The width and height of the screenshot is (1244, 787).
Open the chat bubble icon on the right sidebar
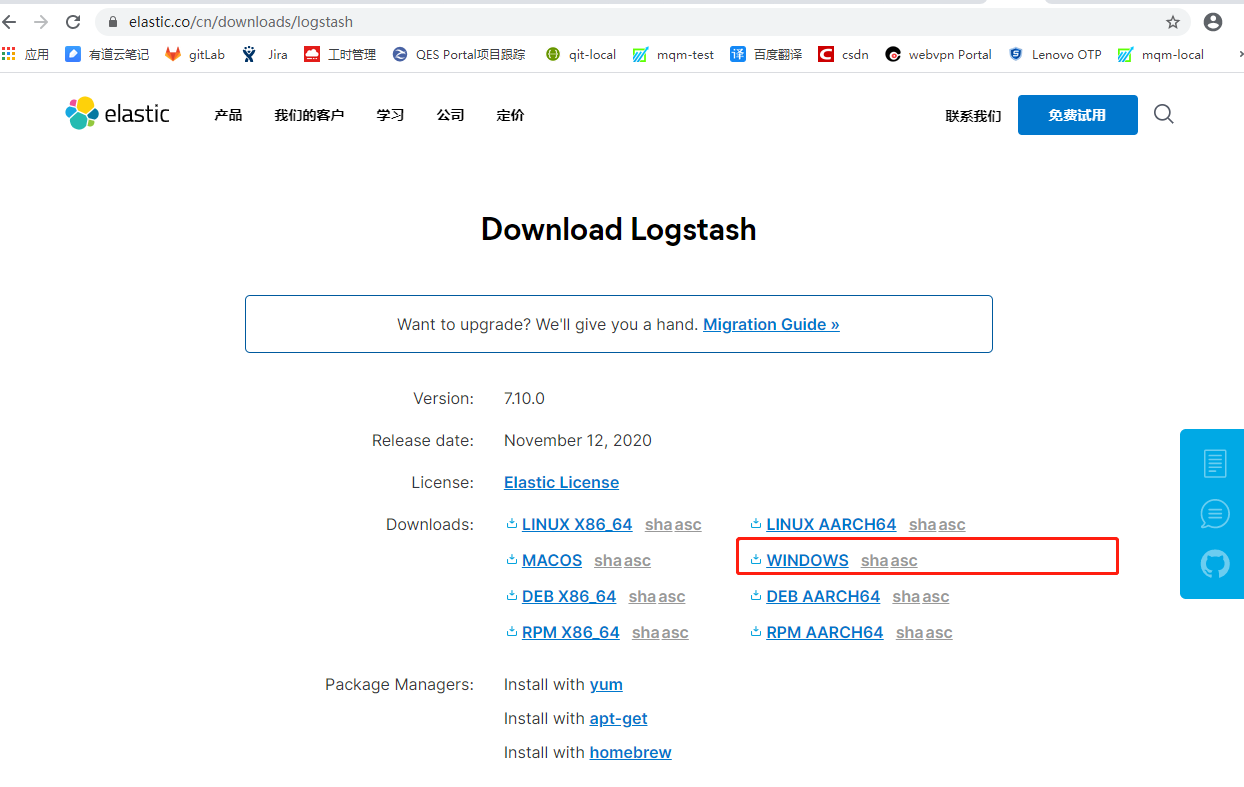click(1213, 513)
